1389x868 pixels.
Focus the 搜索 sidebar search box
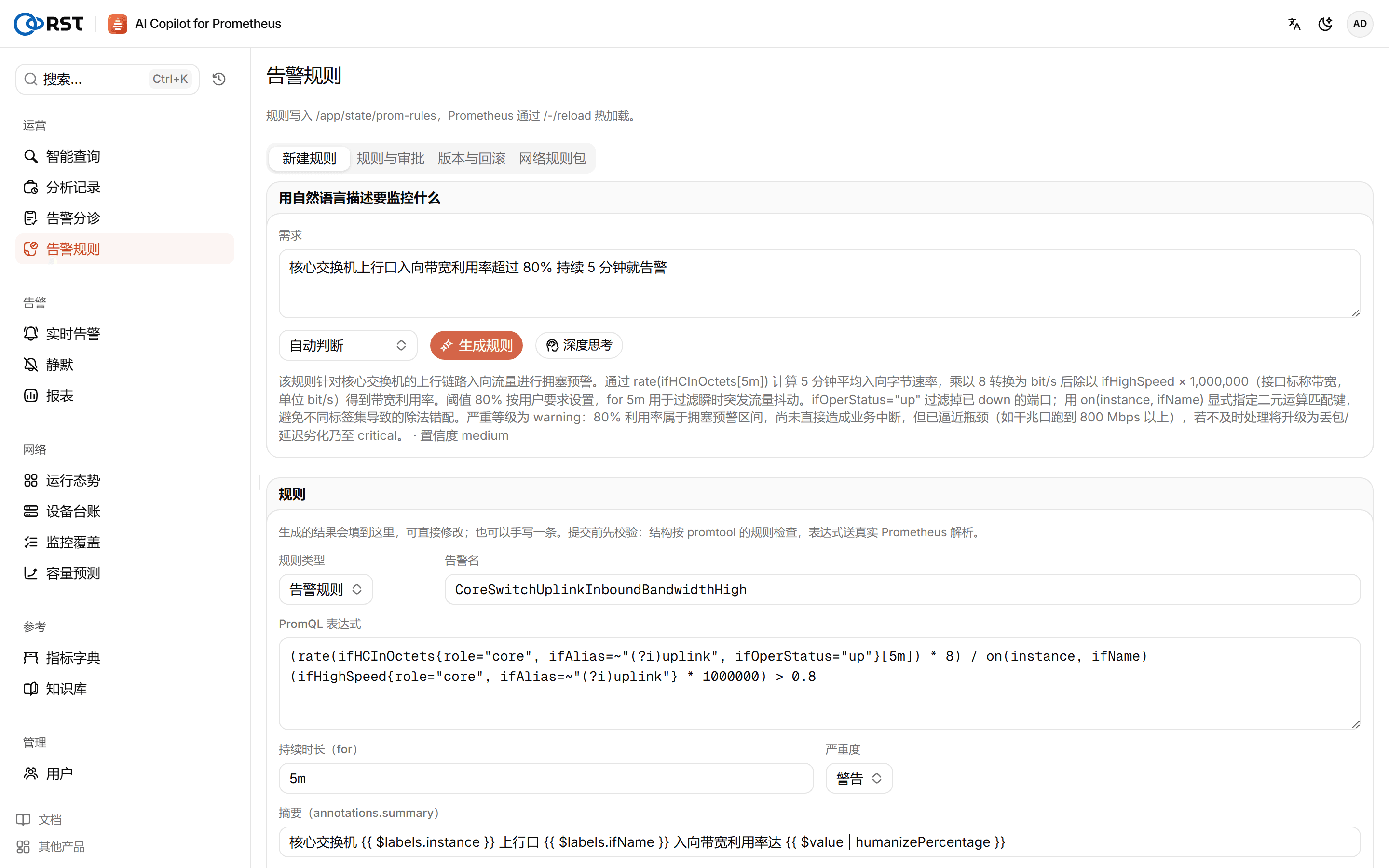click(108, 79)
